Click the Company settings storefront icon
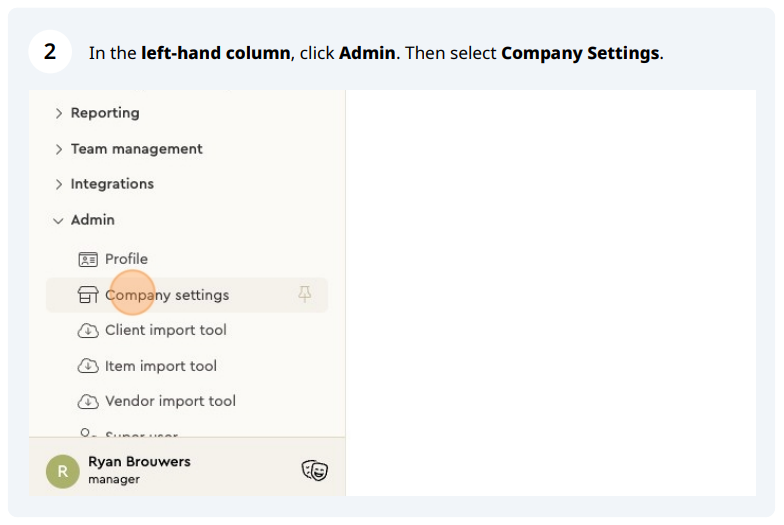 point(88,295)
